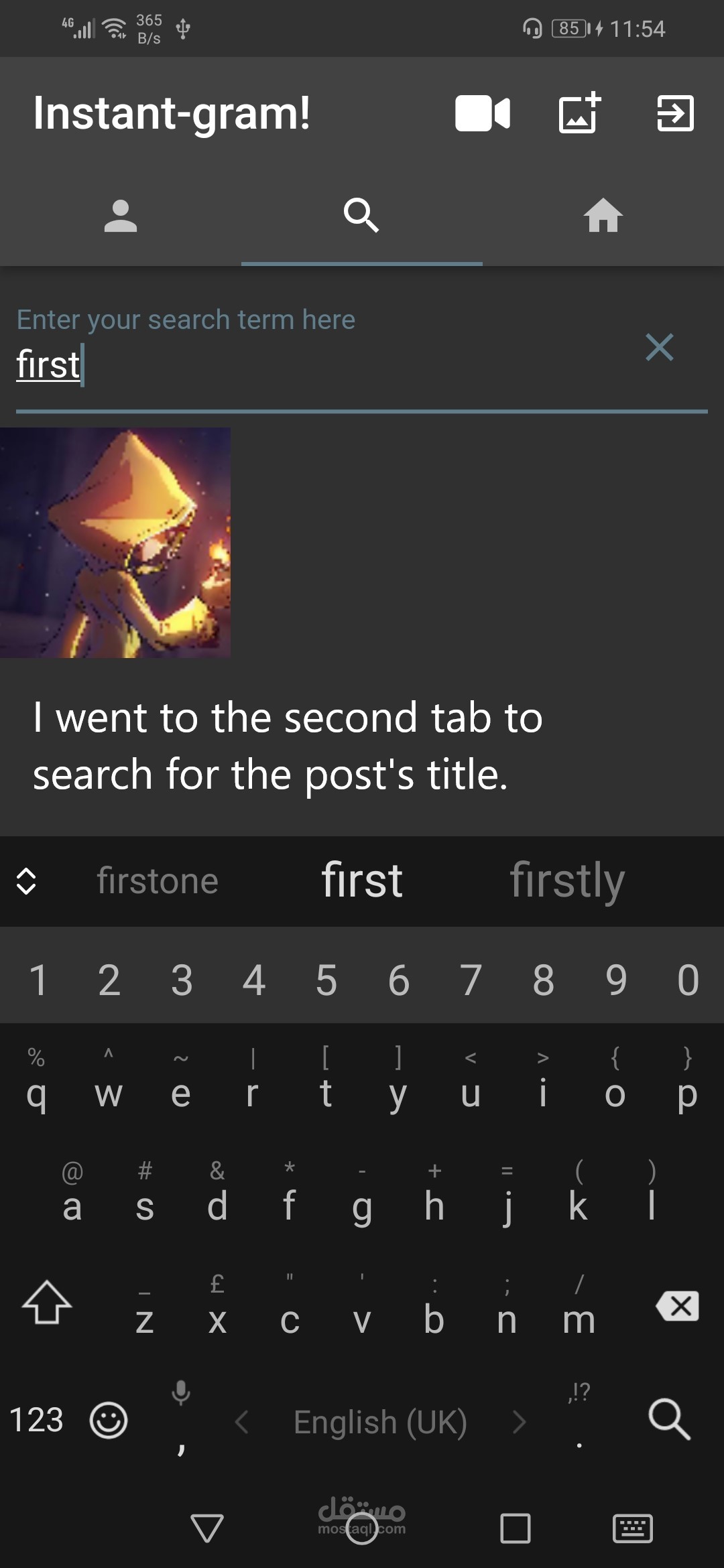The image size is (724, 1568).
Task: Tap the backspace delete key
Action: [x=678, y=1305]
